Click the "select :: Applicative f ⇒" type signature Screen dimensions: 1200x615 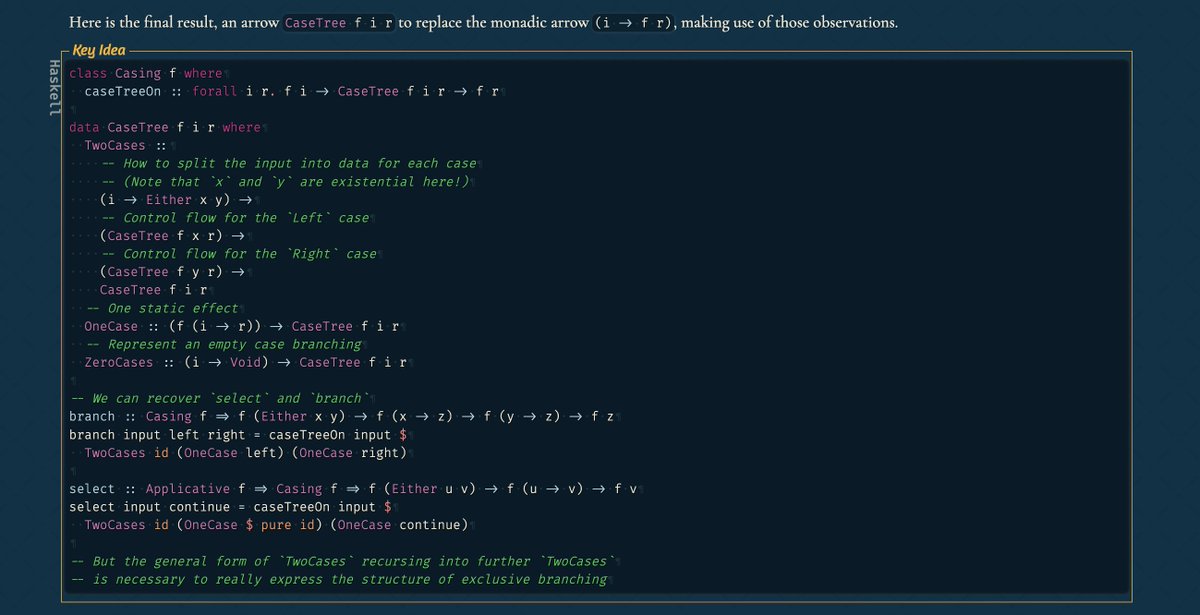click(353, 488)
